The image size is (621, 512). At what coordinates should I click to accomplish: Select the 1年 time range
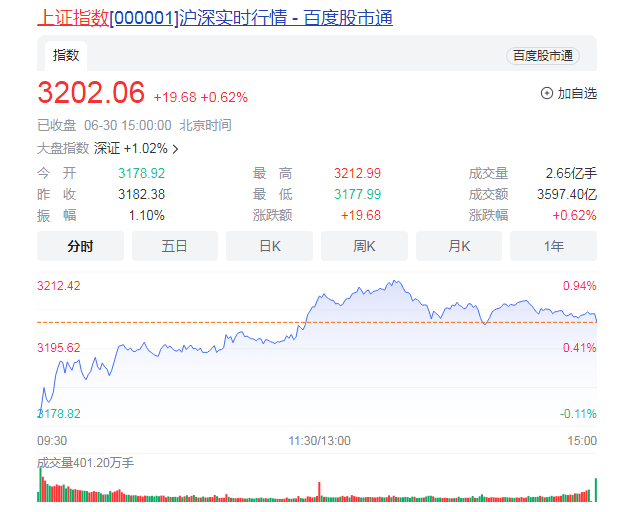(x=553, y=246)
